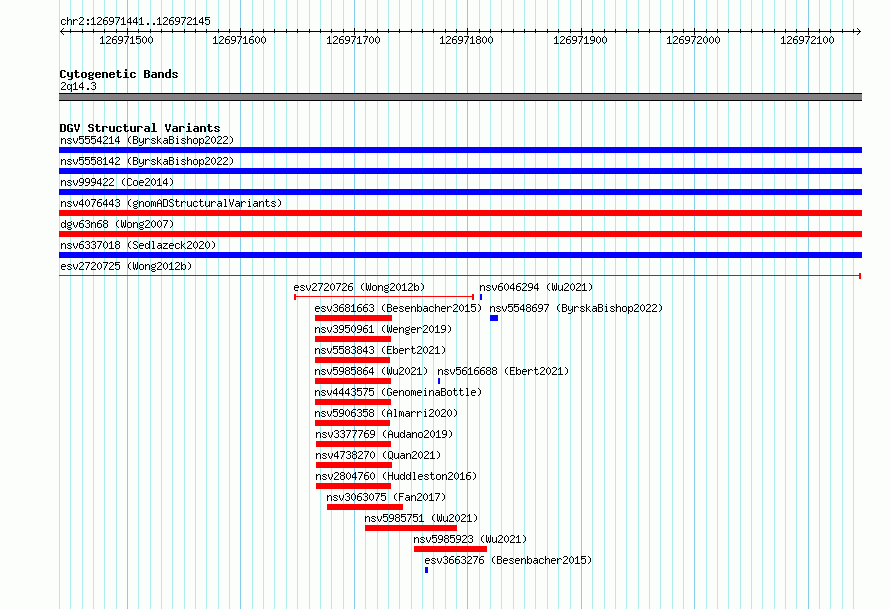Viewport: 890px width, 609px height.
Task: Select the nsv4738270 (Quan2021) label
Action: tap(378, 455)
